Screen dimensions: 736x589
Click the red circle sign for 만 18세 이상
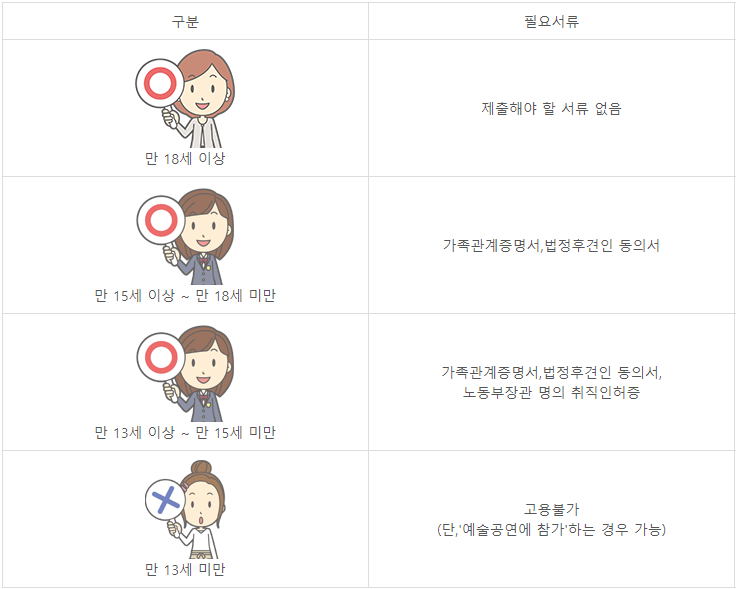click(x=160, y=84)
